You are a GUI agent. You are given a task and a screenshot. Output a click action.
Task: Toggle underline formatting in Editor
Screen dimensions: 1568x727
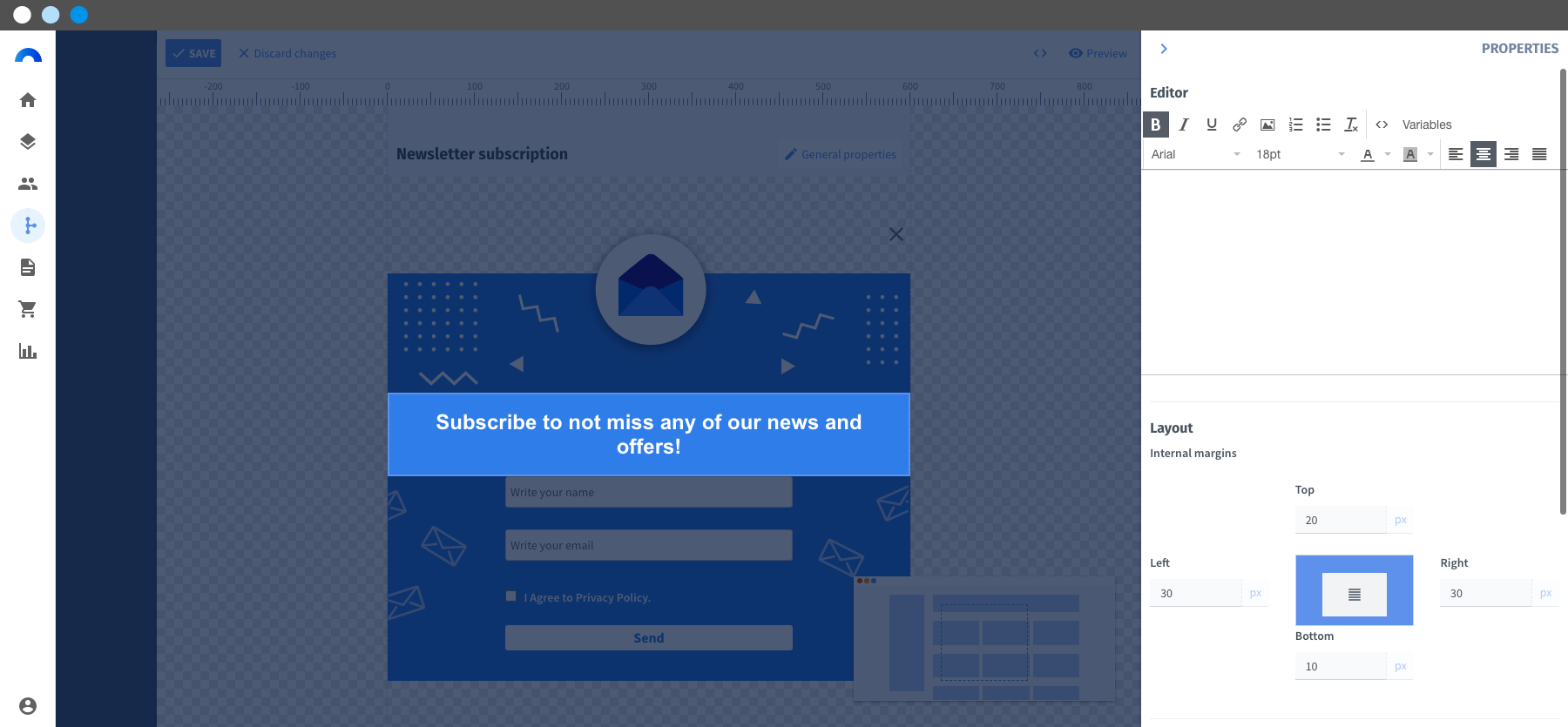tap(1212, 125)
